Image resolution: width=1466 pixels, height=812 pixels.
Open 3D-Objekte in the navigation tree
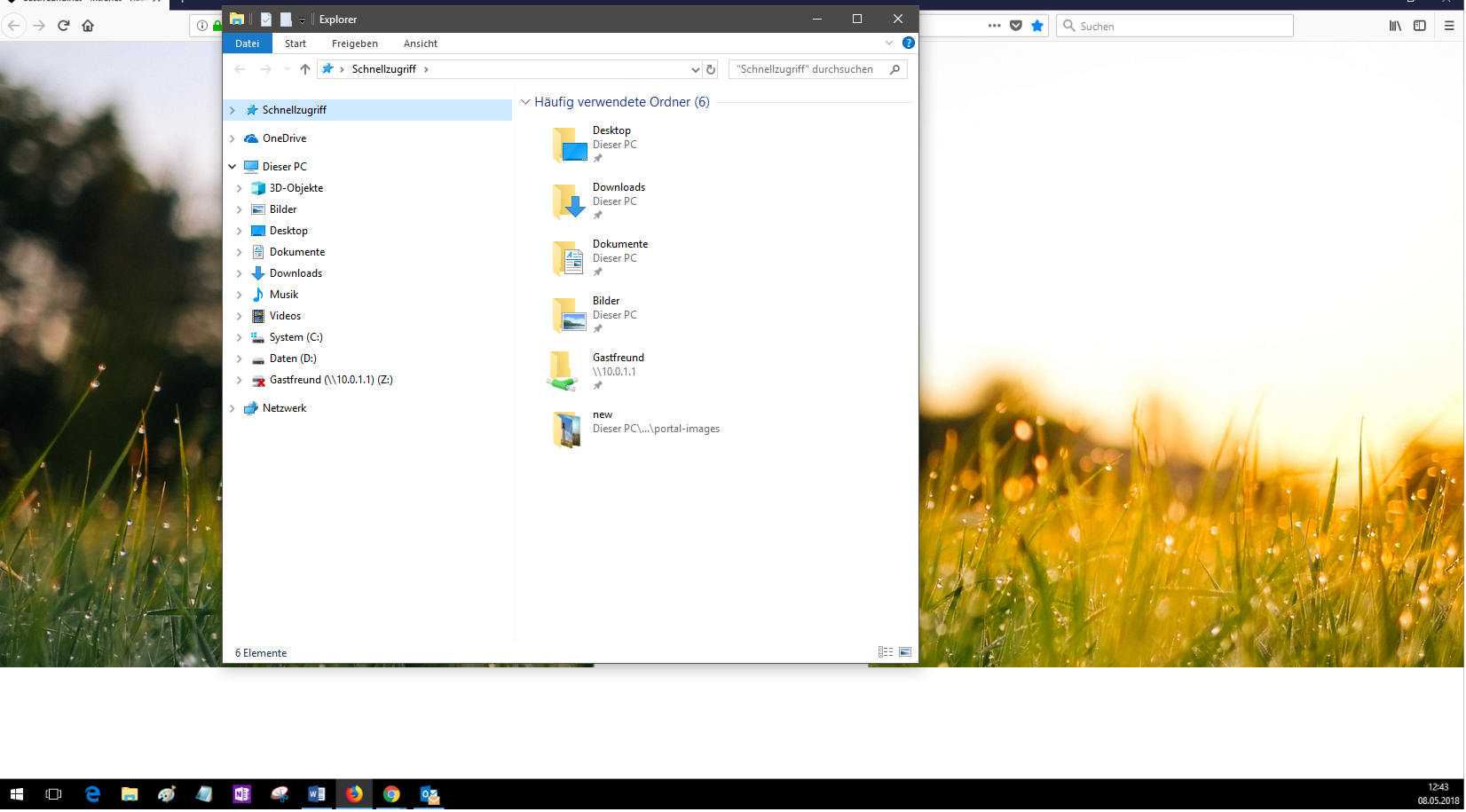[296, 188]
